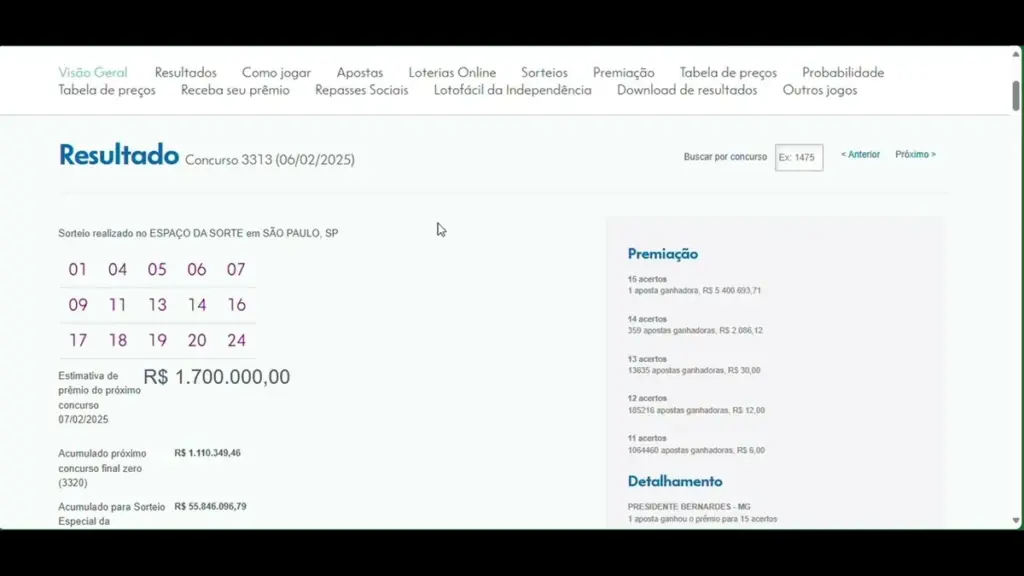Viewport: 1024px width, 576px height.
Task: Select the drawn number 17
Action: coord(78,340)
